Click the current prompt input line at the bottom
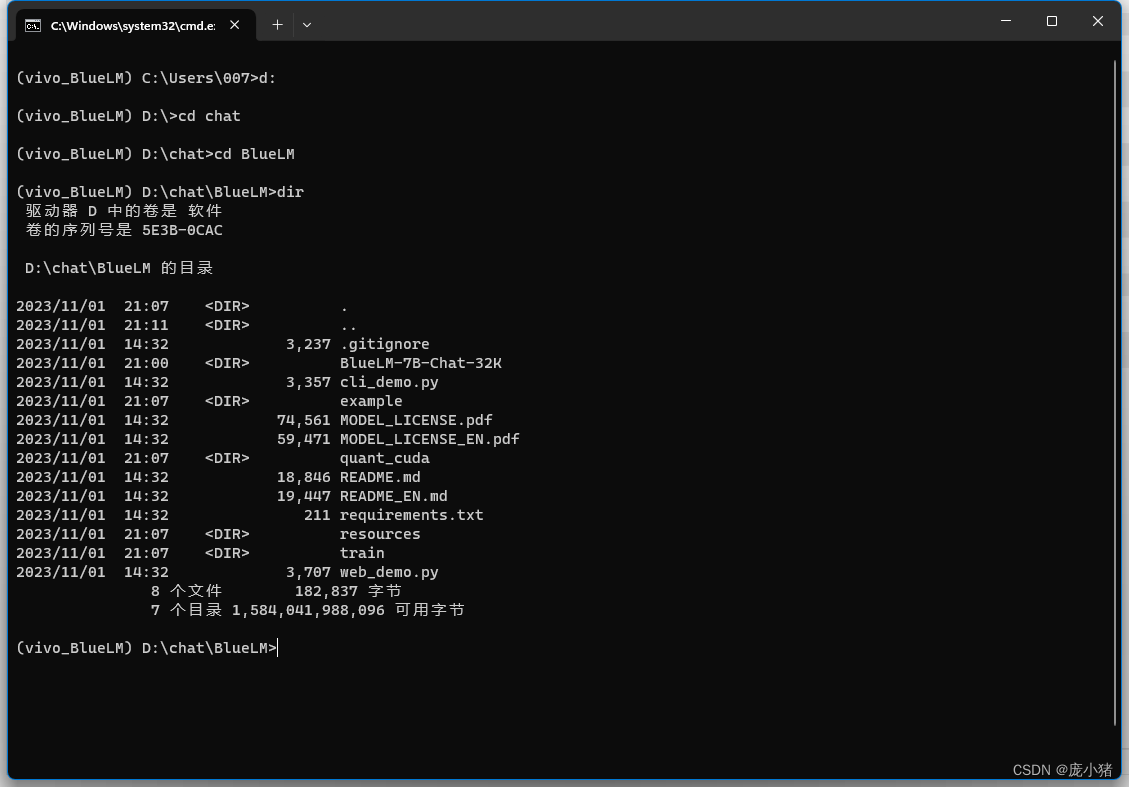The width and height of the screenshot is (1129, 787). tap(147, 648)
